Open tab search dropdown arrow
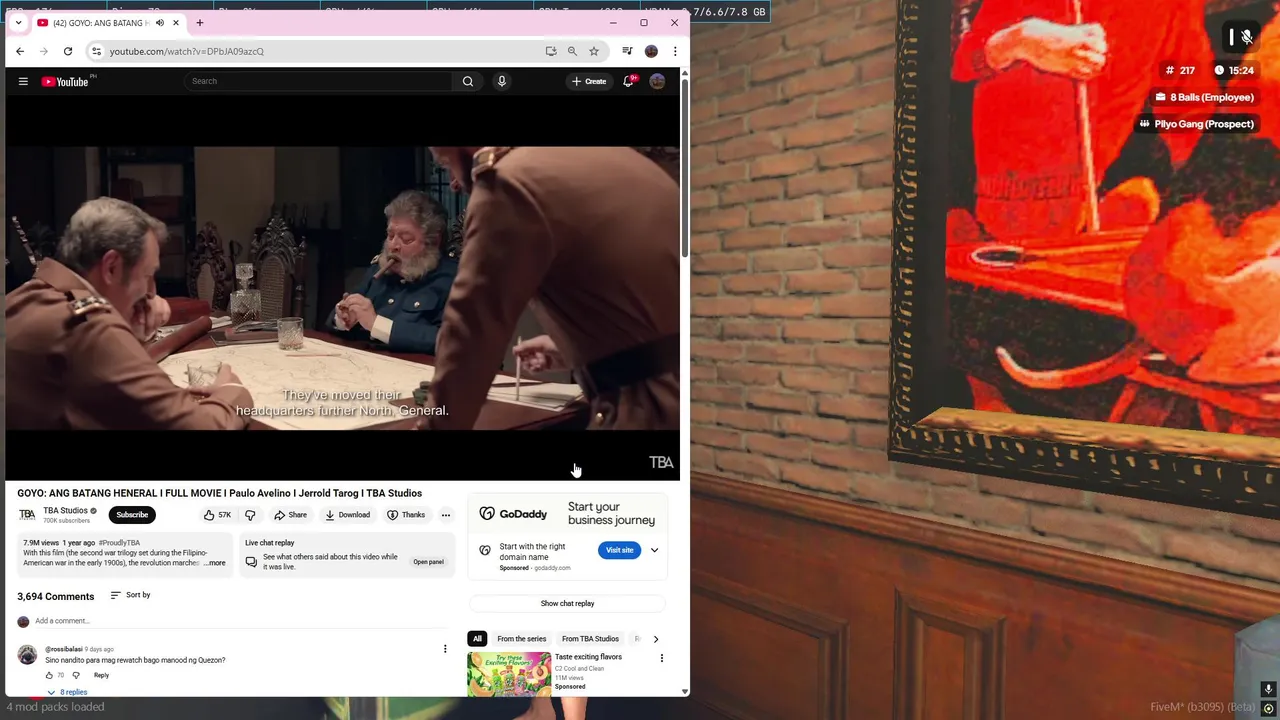 pos(18,23)
